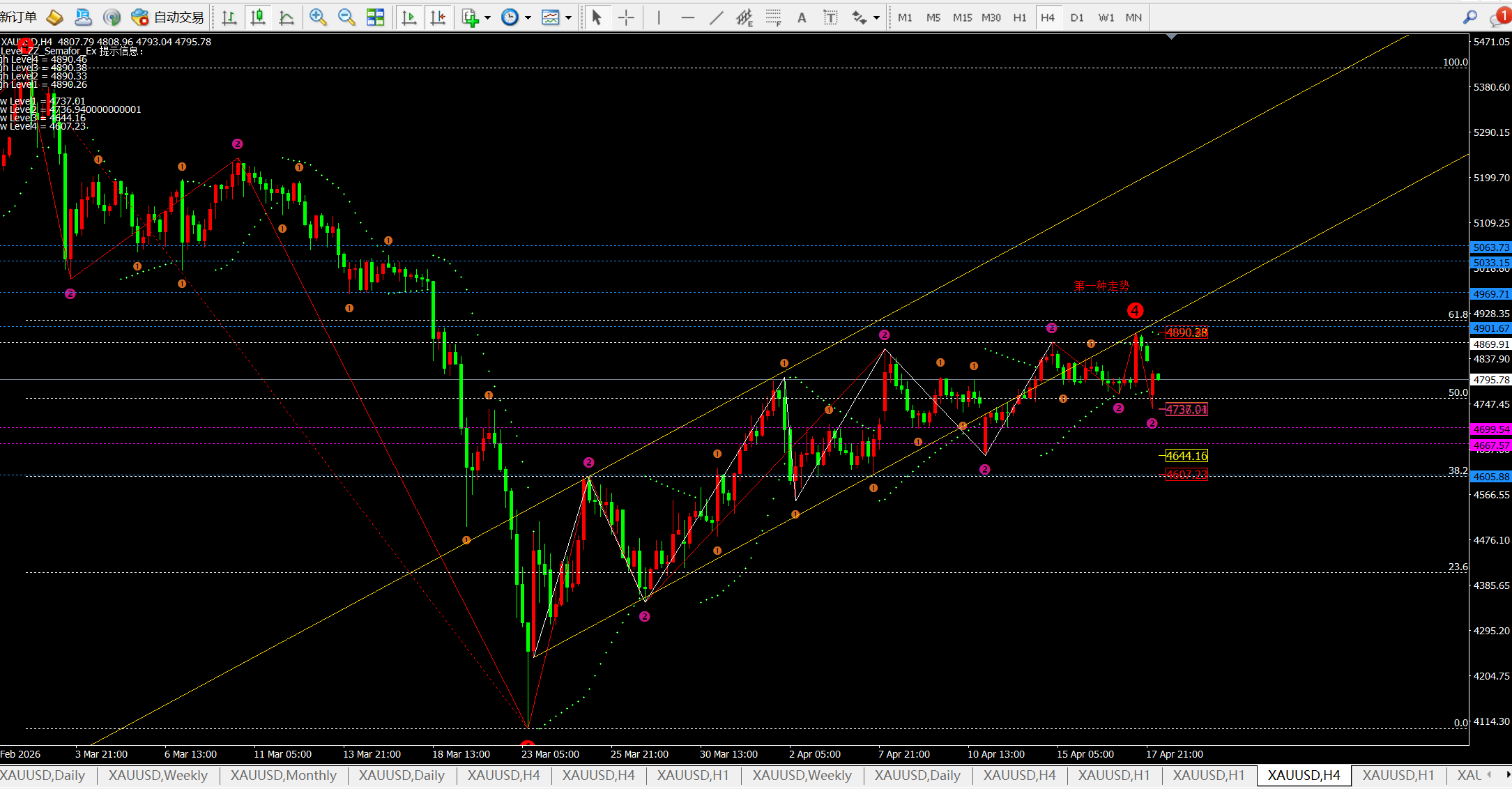The height and width of the screenshot is (789, 1512).
Task: Expand the indicators list dropdown arrow
Action: point(487,17)
